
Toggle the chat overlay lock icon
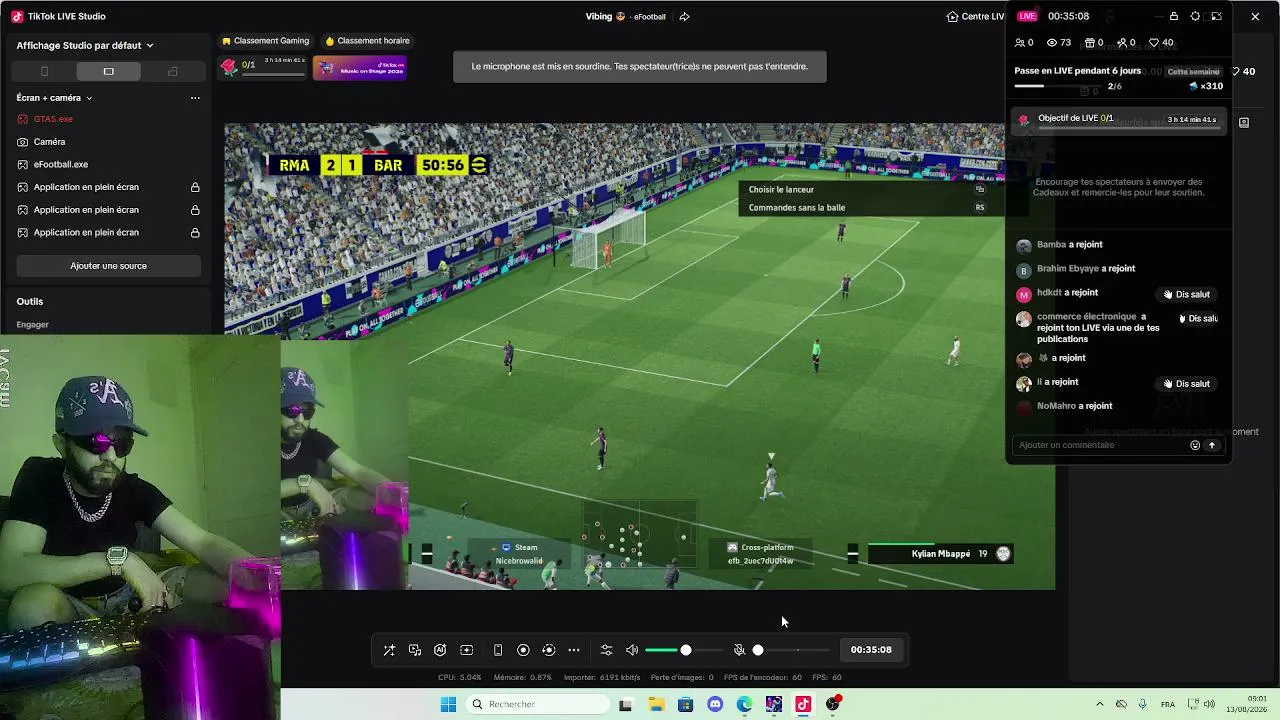pos(1173,17)
